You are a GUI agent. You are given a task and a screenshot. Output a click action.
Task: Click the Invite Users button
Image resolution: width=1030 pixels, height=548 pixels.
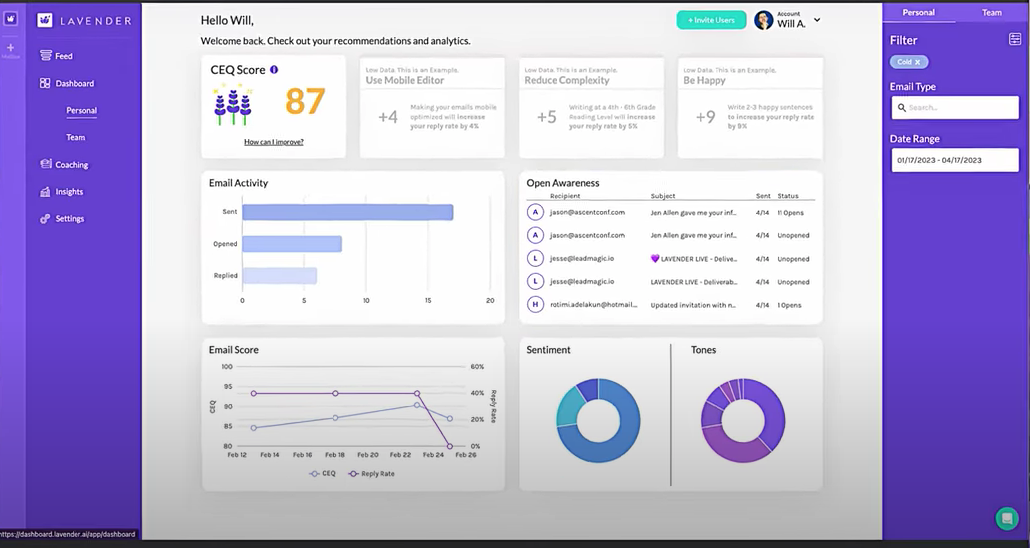click(711, 20)
